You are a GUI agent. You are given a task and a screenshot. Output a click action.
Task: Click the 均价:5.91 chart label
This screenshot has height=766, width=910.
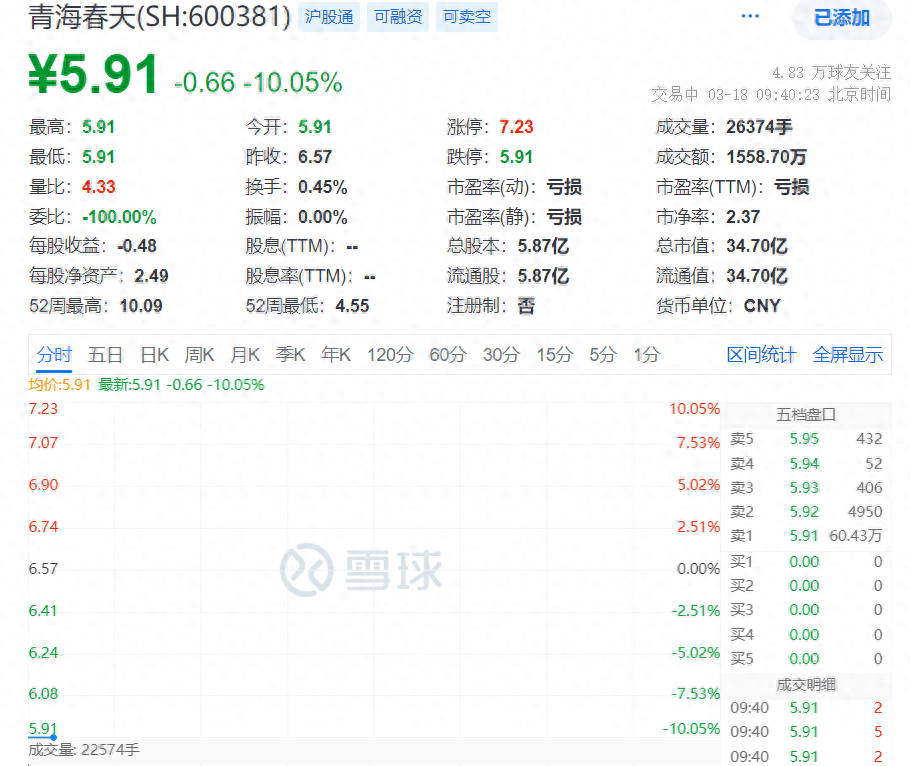59,385
